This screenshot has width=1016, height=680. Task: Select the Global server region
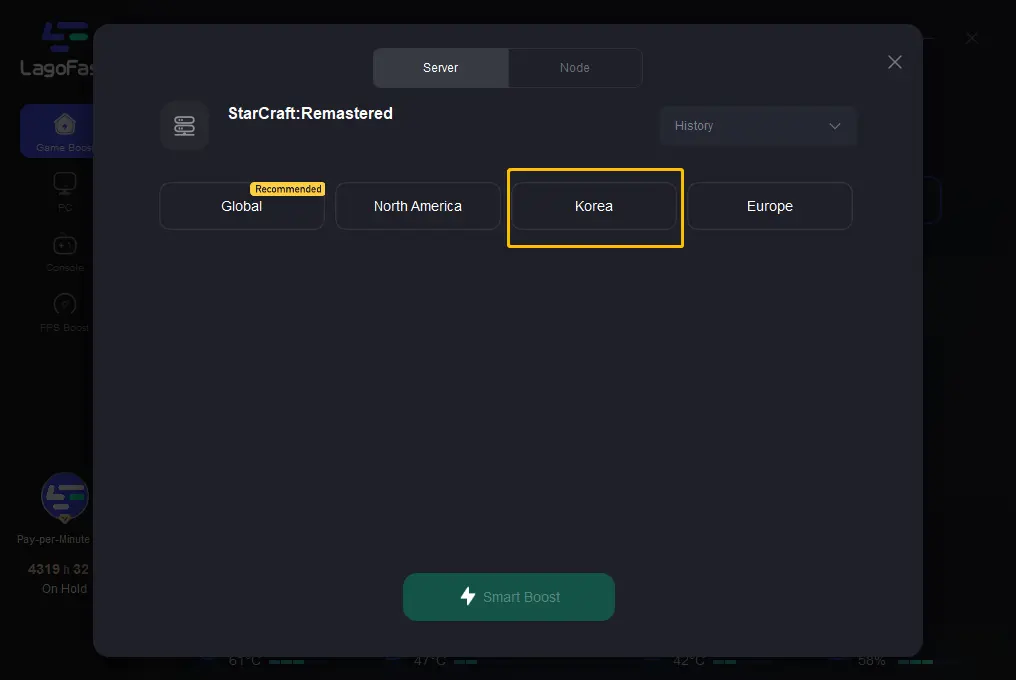point(242,206)
